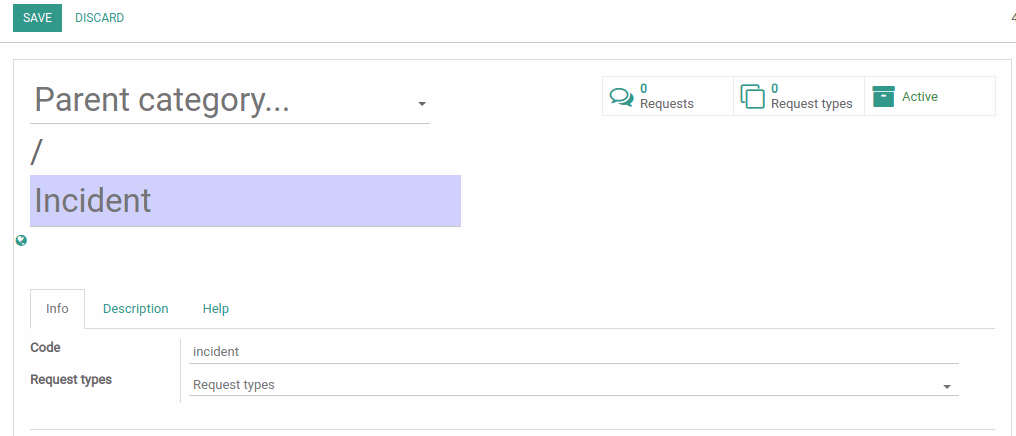
Task: Select the Info tab
Action: [x=57, y=309]
